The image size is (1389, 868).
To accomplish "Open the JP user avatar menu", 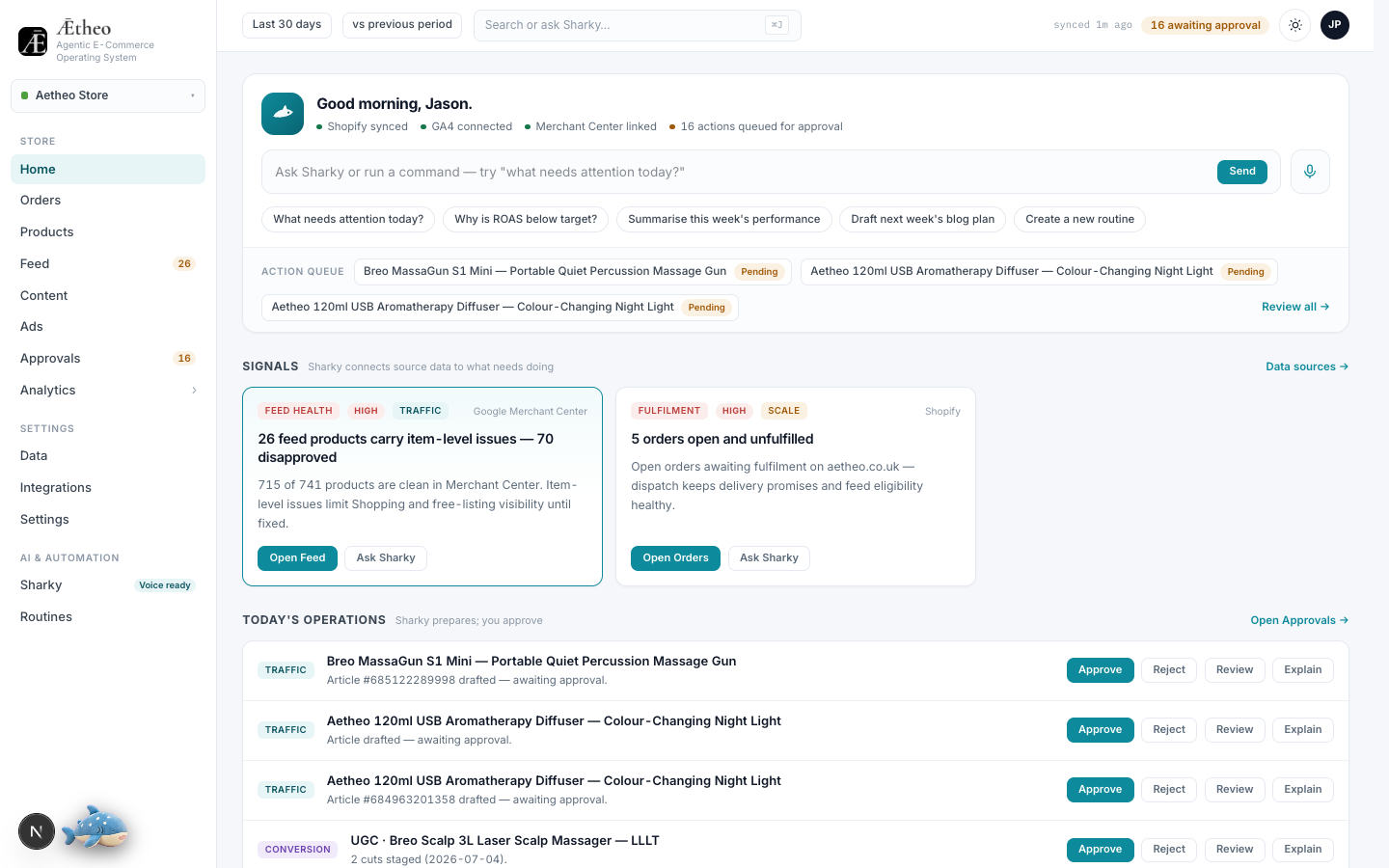I will tap(1335, 25).
